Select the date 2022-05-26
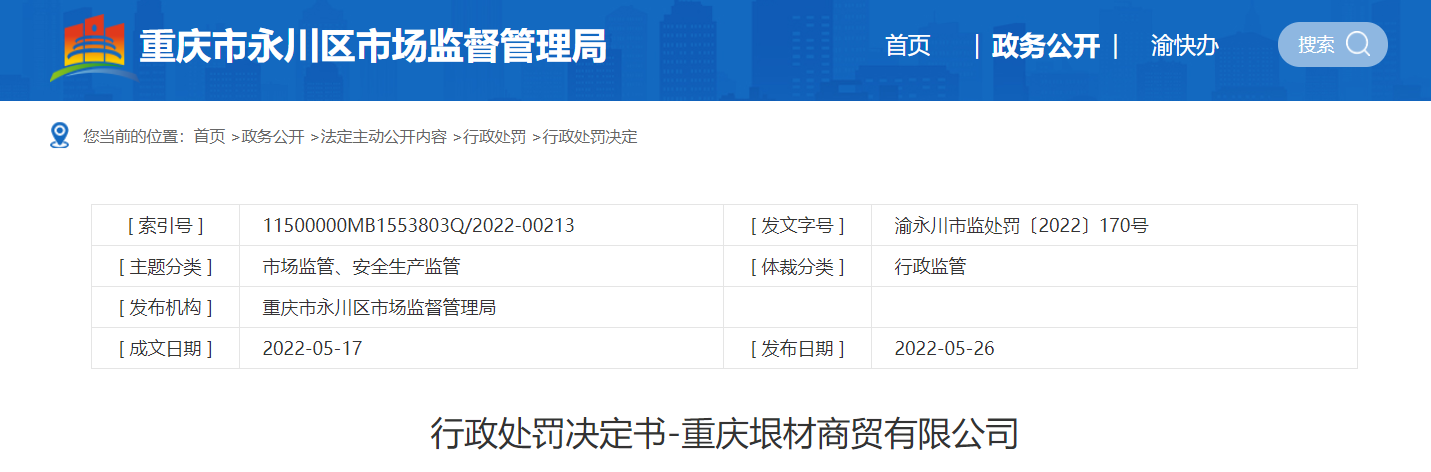 pyautogui.click(x=944, y=349)
